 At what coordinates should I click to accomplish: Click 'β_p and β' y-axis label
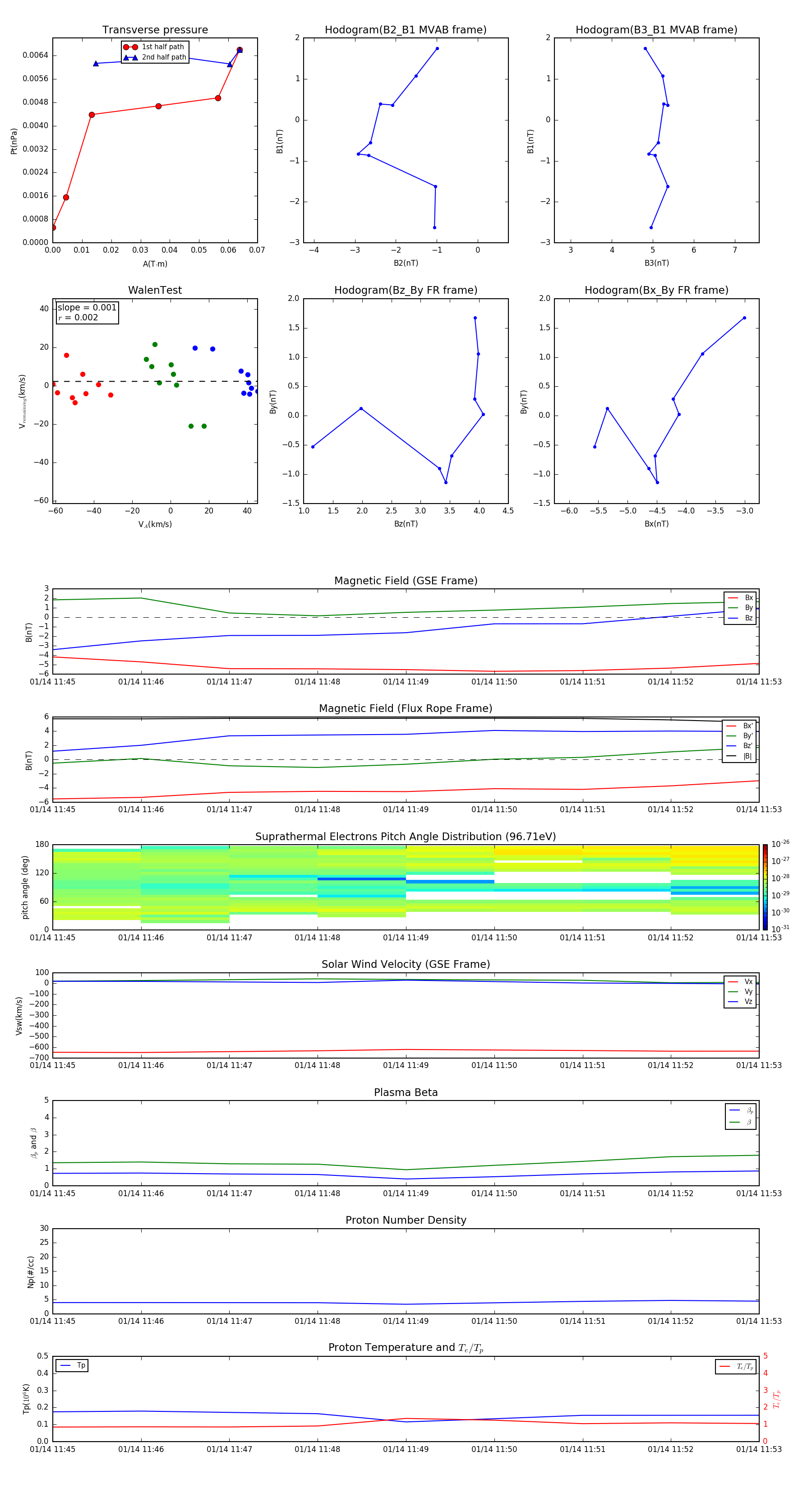(x=33, y=1143)
